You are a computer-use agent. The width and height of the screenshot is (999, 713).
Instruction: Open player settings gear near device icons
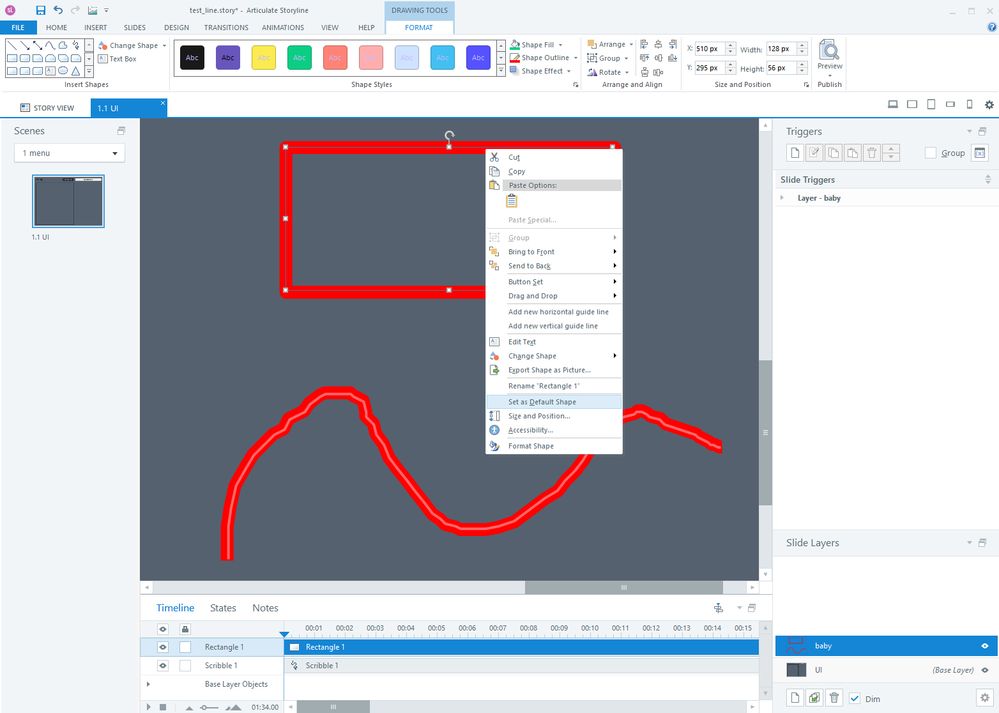click(989, 104)
